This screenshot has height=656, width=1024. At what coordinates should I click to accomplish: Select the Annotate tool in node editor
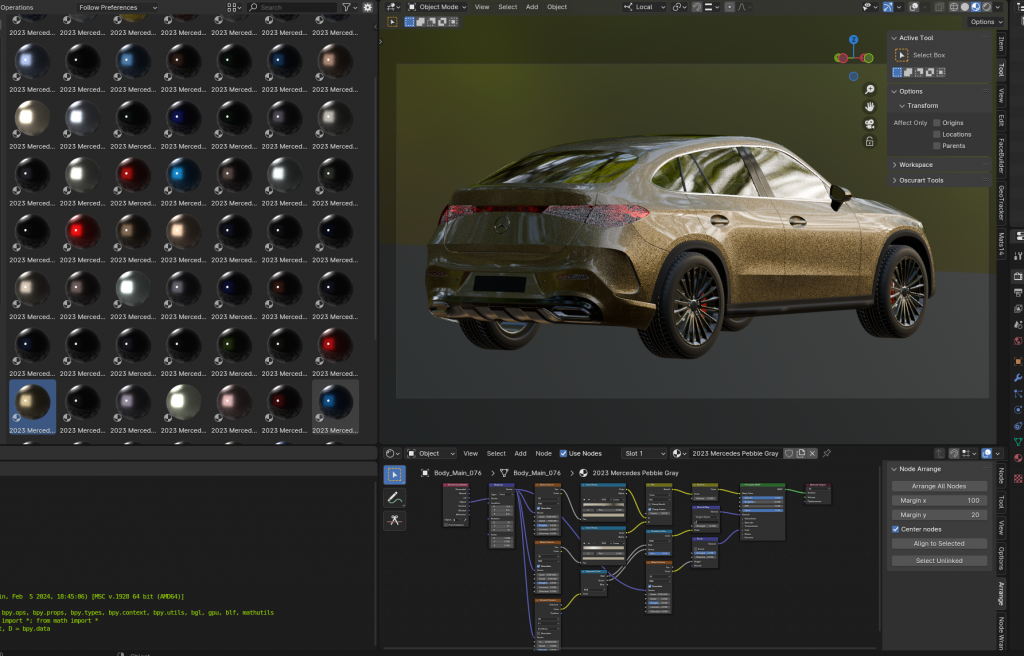pos(394,497)
